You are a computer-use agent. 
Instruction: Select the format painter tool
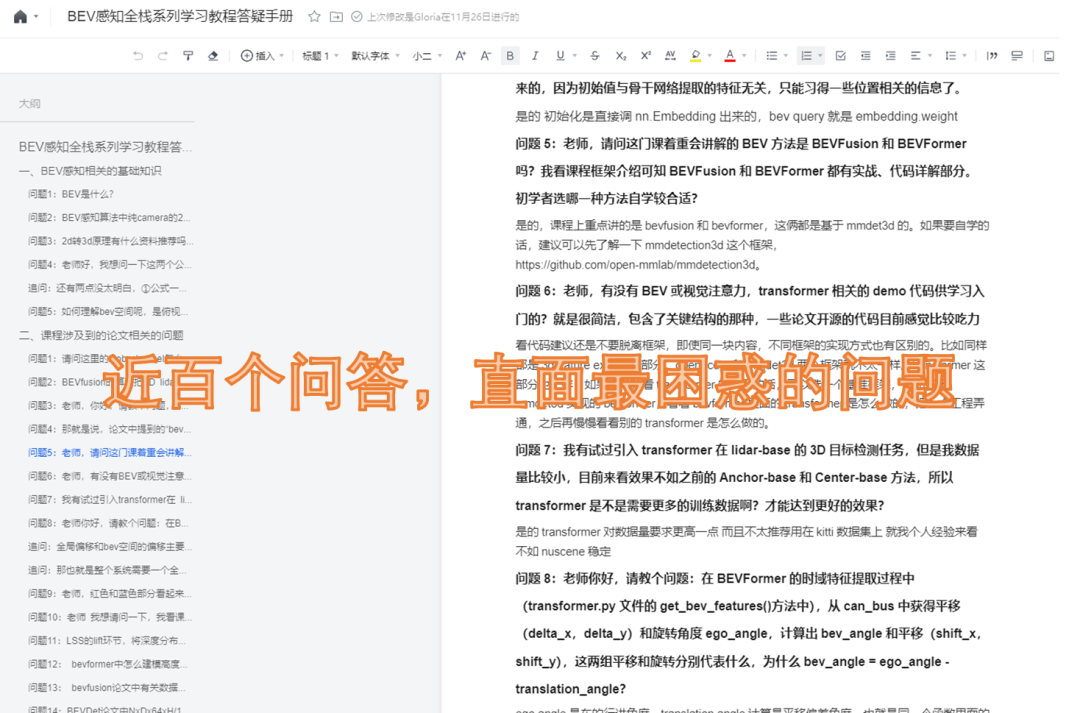pos(187,56)
